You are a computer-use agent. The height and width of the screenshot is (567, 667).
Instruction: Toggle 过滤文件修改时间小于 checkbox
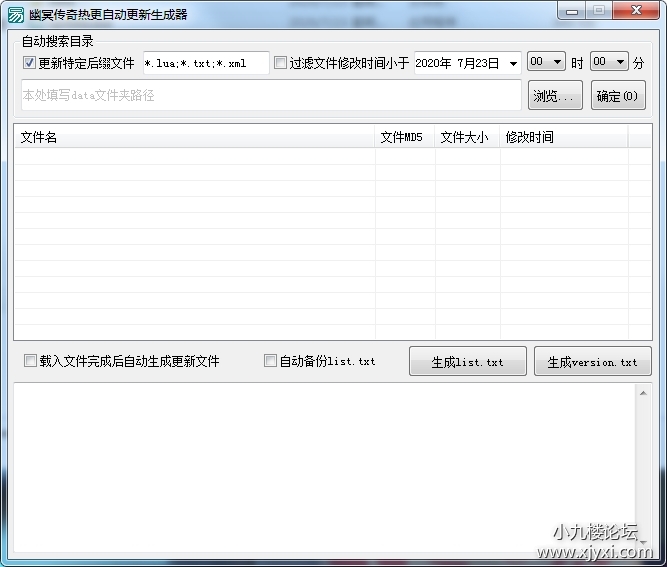280,63
